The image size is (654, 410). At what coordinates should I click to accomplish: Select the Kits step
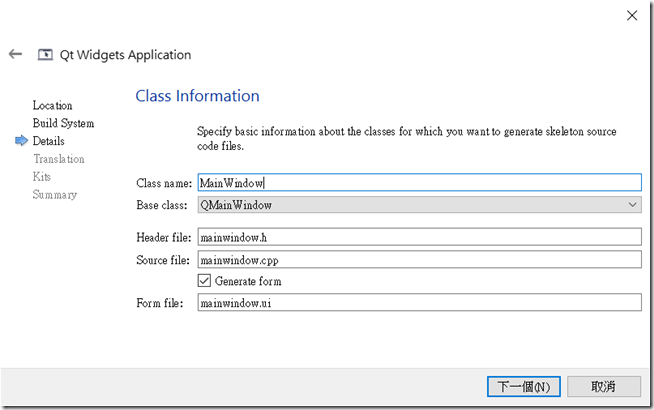click(x=42, y=176)
